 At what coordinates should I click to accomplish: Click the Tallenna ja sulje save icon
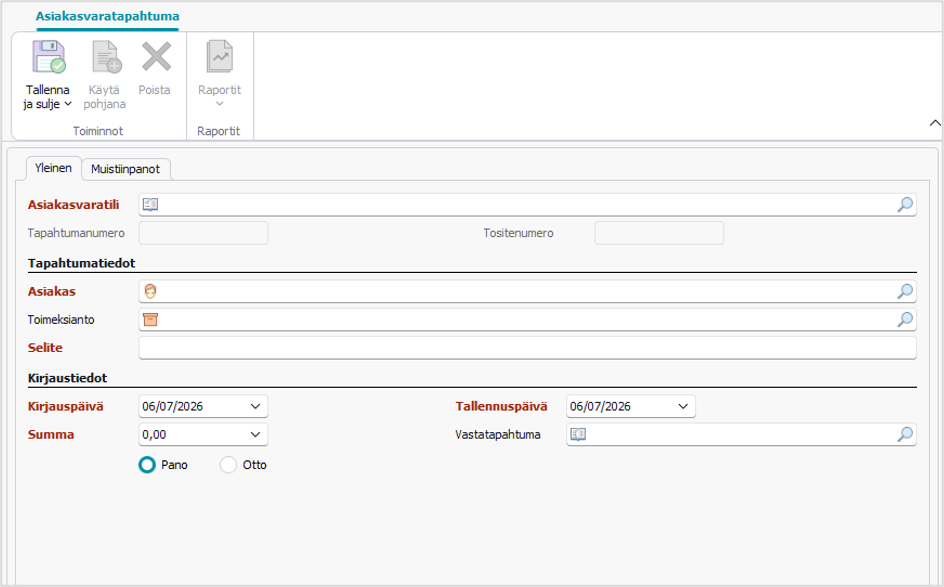click(48, 57)
